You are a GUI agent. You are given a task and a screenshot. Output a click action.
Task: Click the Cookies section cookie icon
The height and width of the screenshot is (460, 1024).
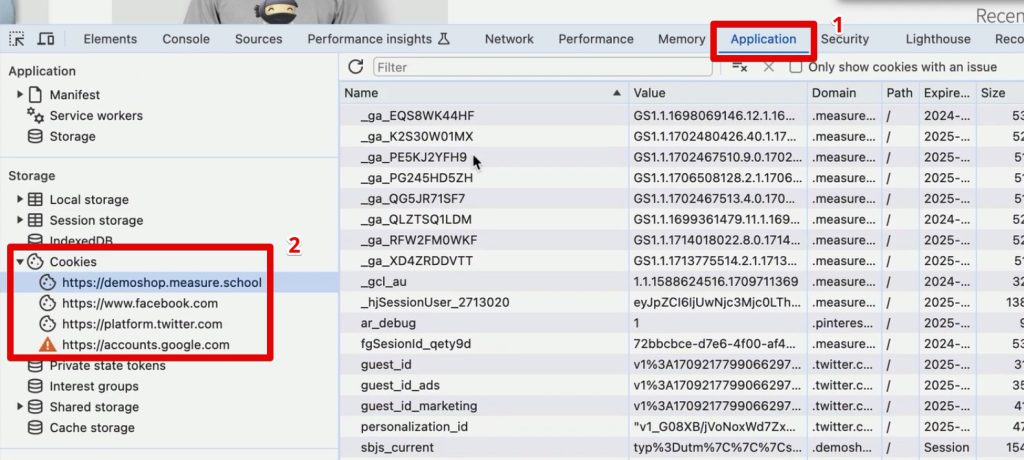point(35,262)
